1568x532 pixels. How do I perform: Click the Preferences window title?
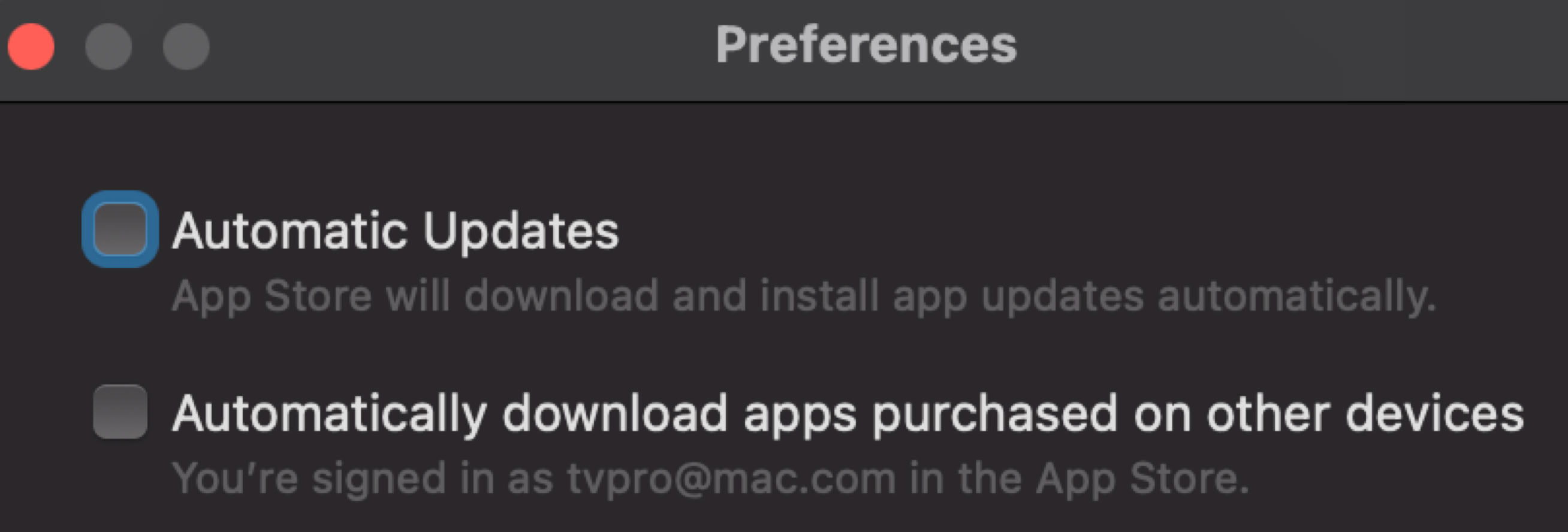[866, 45]
